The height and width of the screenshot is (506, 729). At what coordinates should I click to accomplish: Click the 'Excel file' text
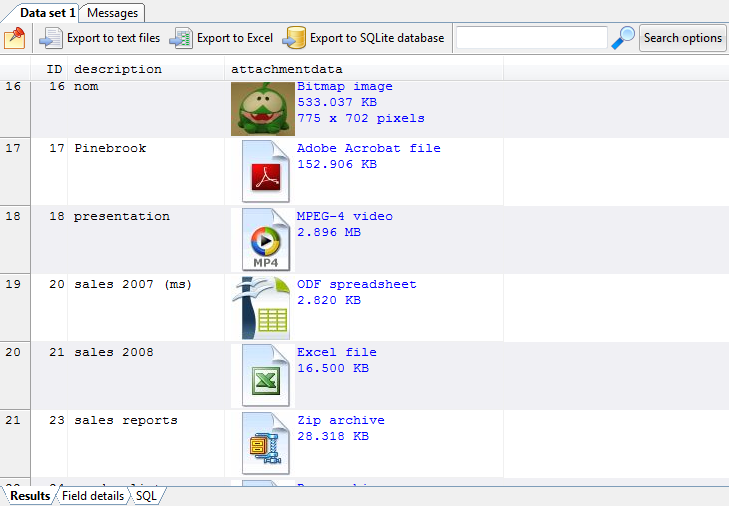[x=337, y=352]
